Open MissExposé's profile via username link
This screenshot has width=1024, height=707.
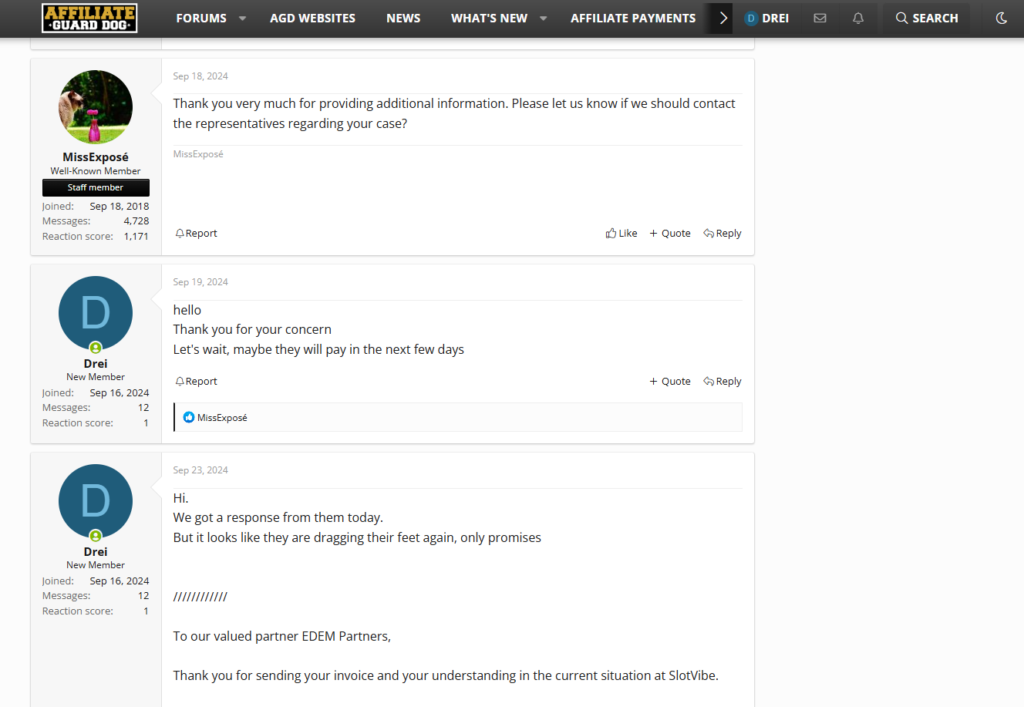click(x=95, y=157)
